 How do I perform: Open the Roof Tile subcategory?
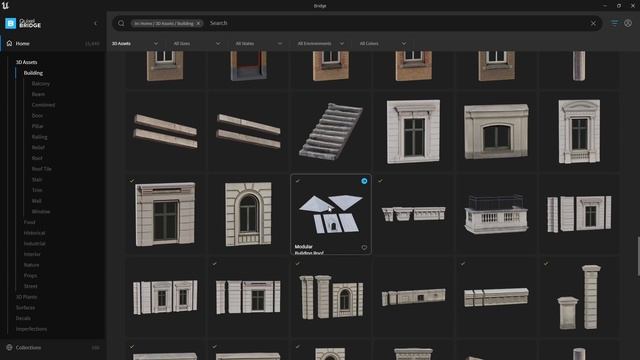[42, 169]
